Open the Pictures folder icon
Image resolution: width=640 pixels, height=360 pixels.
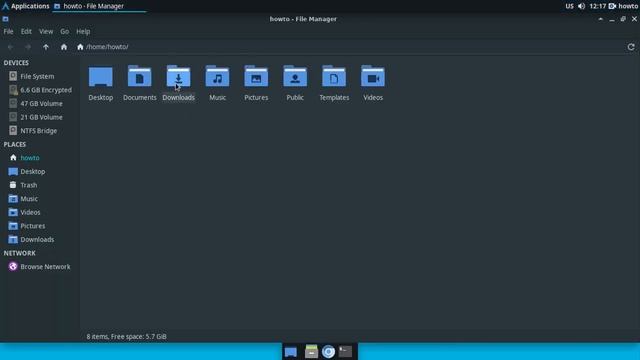tap(256, 76)
